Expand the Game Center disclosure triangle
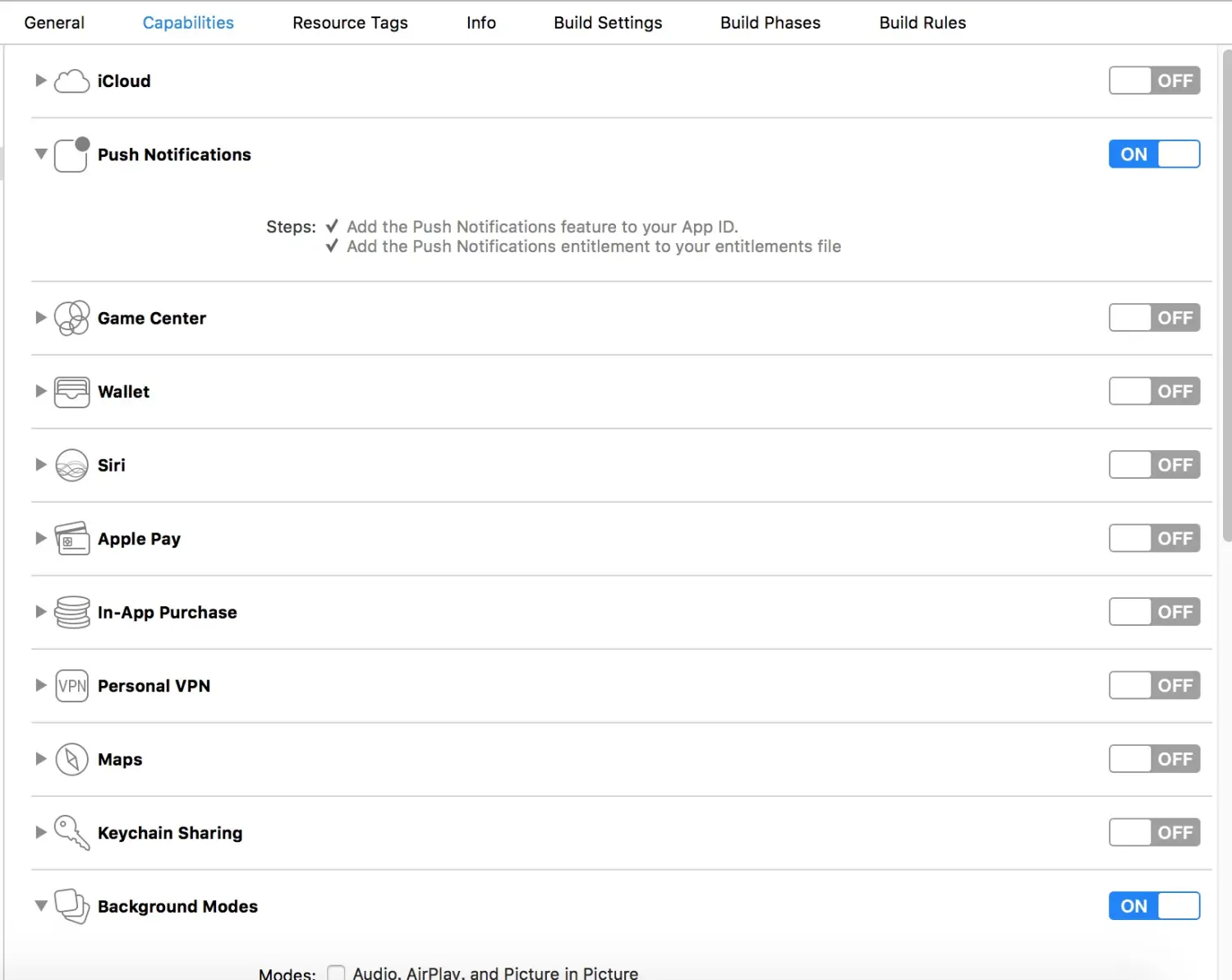The height and width of the screenshot is (980, 1232). 40,318
